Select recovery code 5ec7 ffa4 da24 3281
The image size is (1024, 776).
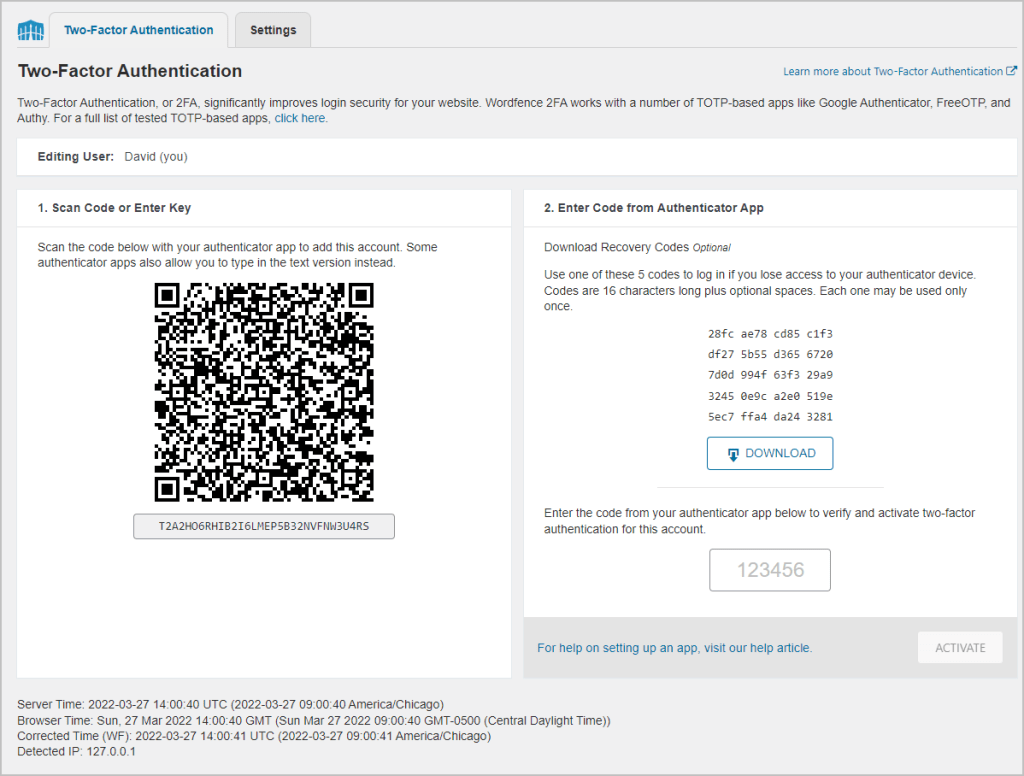tap(770, 417)
